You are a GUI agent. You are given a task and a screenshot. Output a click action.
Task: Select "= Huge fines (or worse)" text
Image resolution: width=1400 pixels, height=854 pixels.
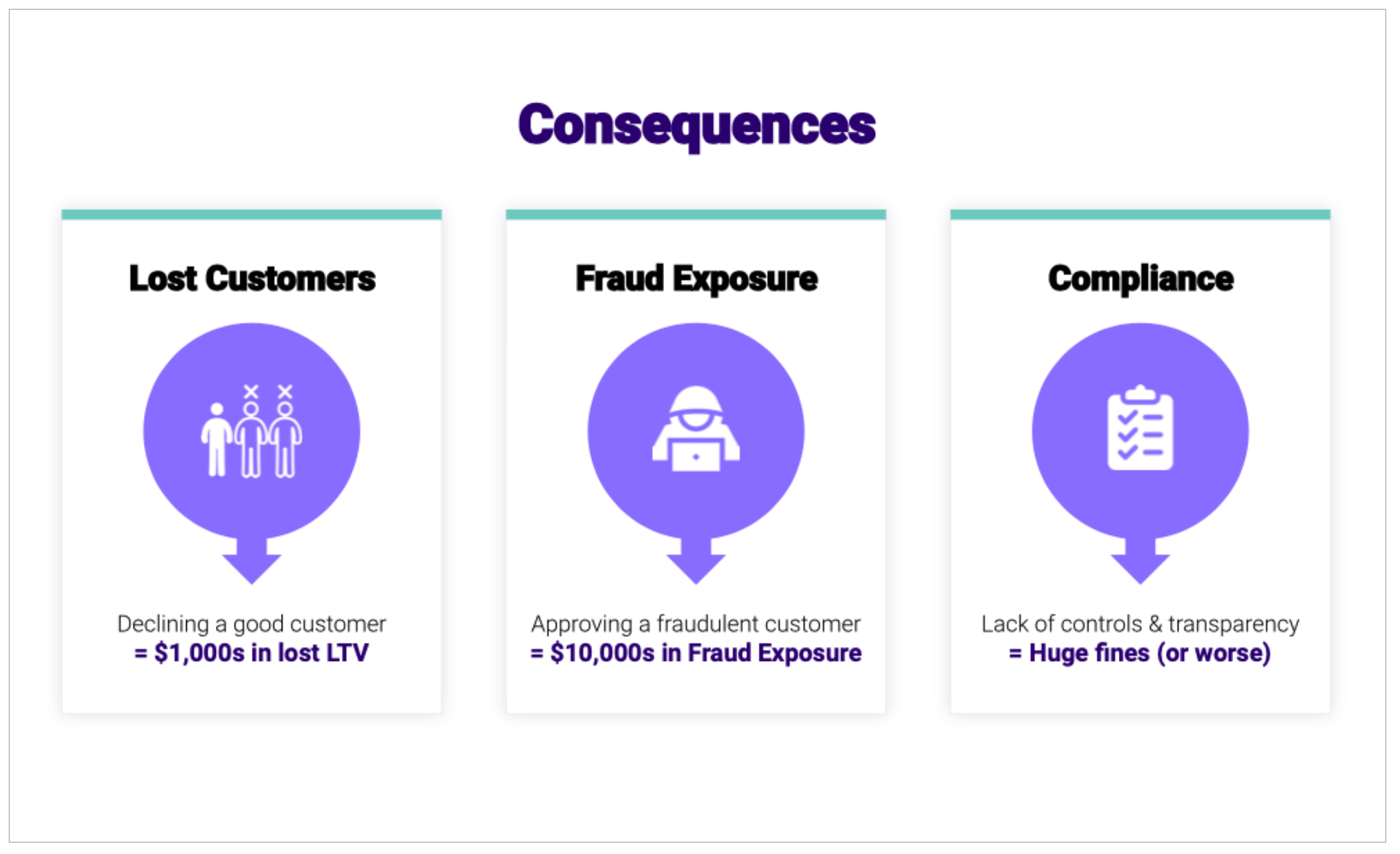[1140, 653]
